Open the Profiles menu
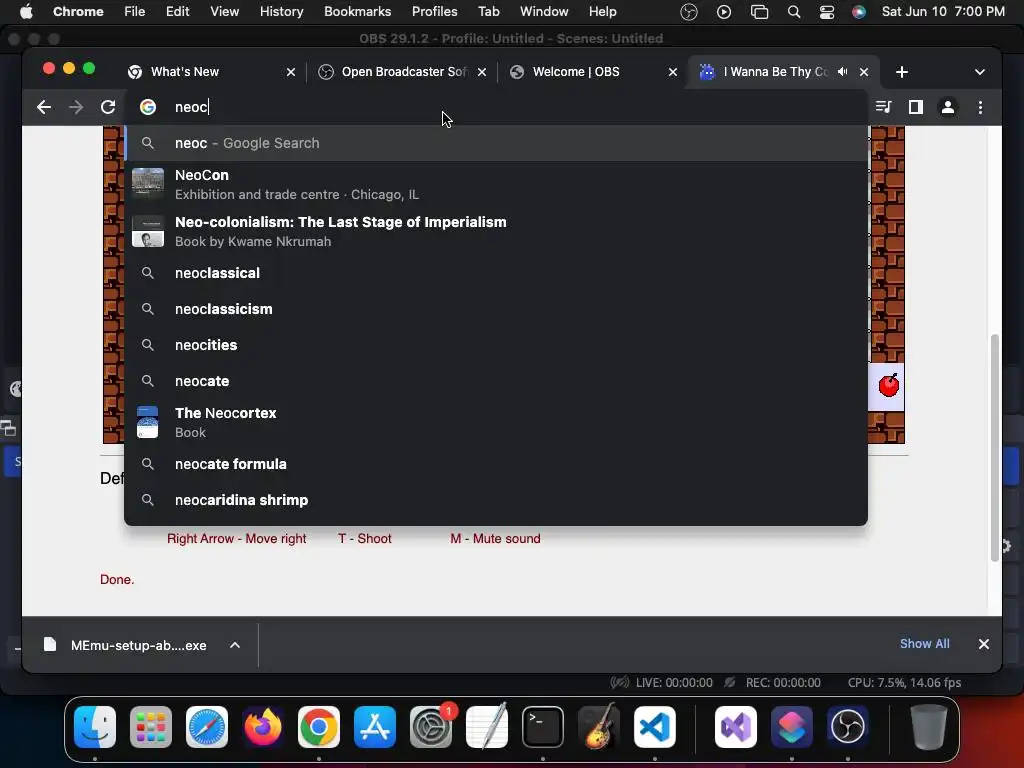 [434, 11]
